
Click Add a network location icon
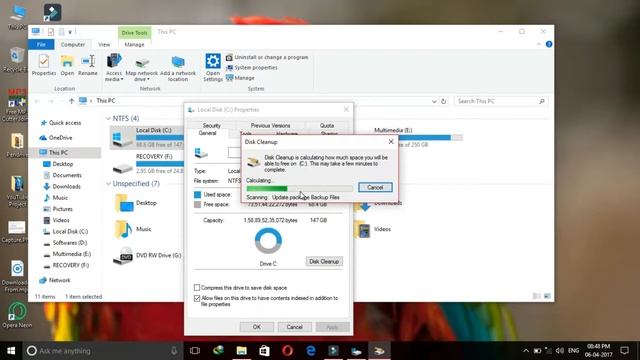tap(178, 67)
